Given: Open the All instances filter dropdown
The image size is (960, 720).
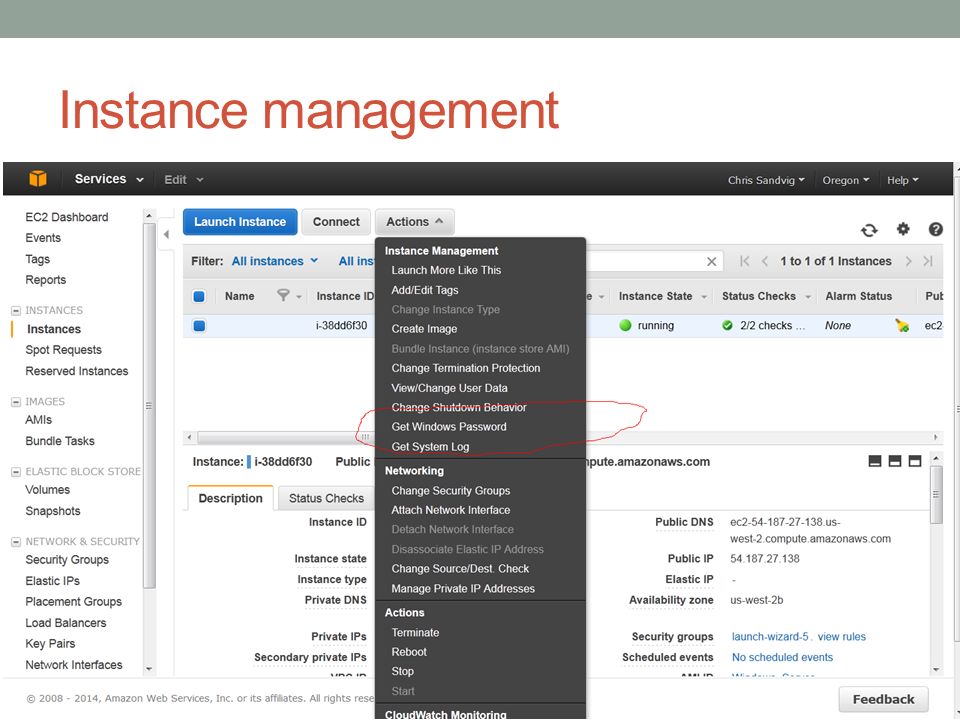Looking at the screenshot, I should click(274, 261).
